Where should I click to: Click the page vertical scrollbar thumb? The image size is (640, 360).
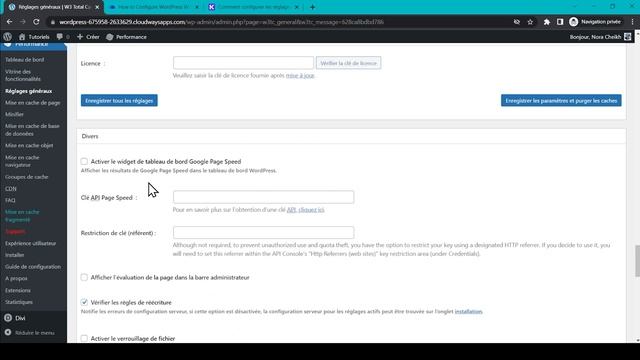637,261
